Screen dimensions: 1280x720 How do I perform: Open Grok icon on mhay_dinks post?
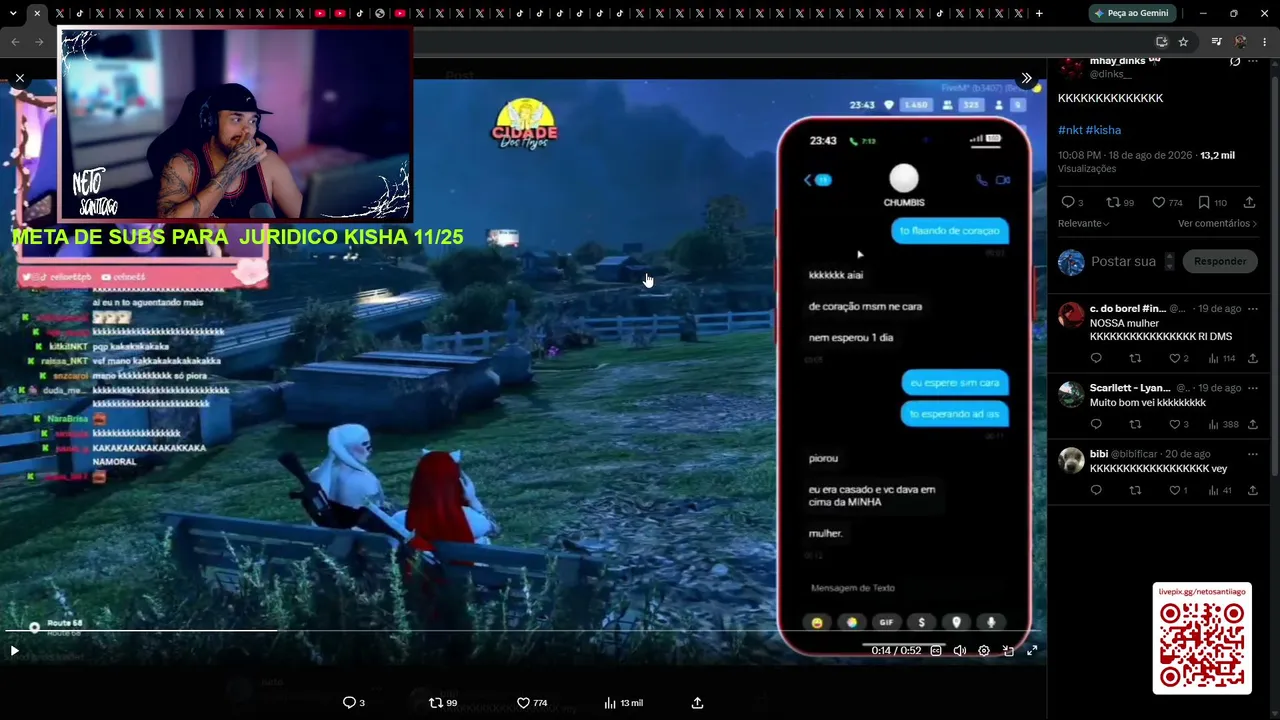point(1235,61)
